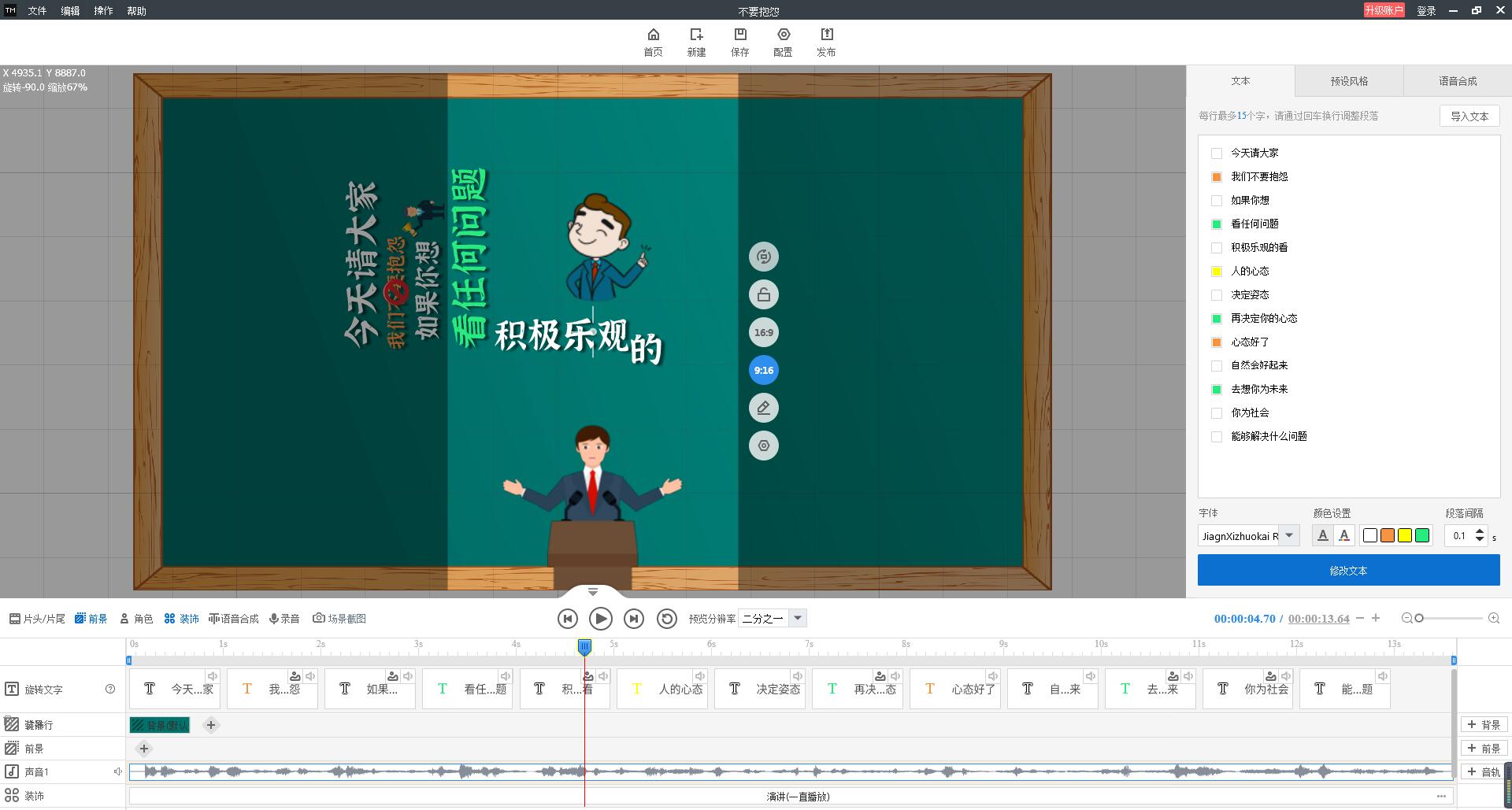Toggle color box for 能够解决什么问题
Image resolution: width=1512 pixels, height=810 pixels.
coord(1217,437)
